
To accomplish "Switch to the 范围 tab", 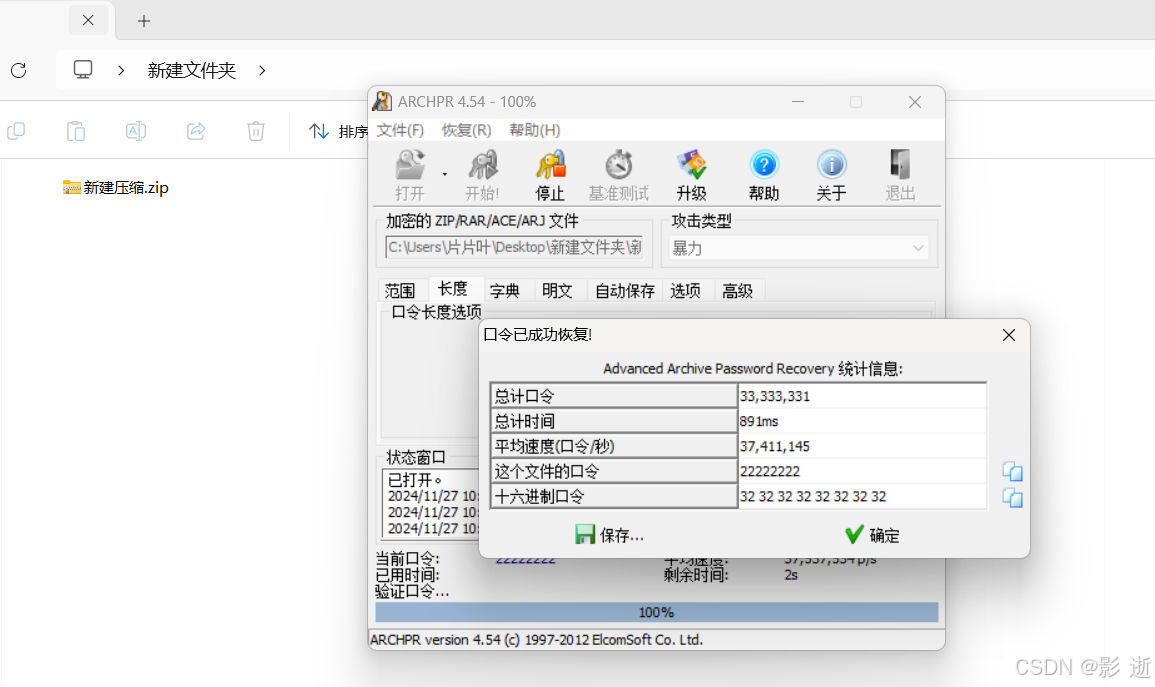I will [400, 291].
